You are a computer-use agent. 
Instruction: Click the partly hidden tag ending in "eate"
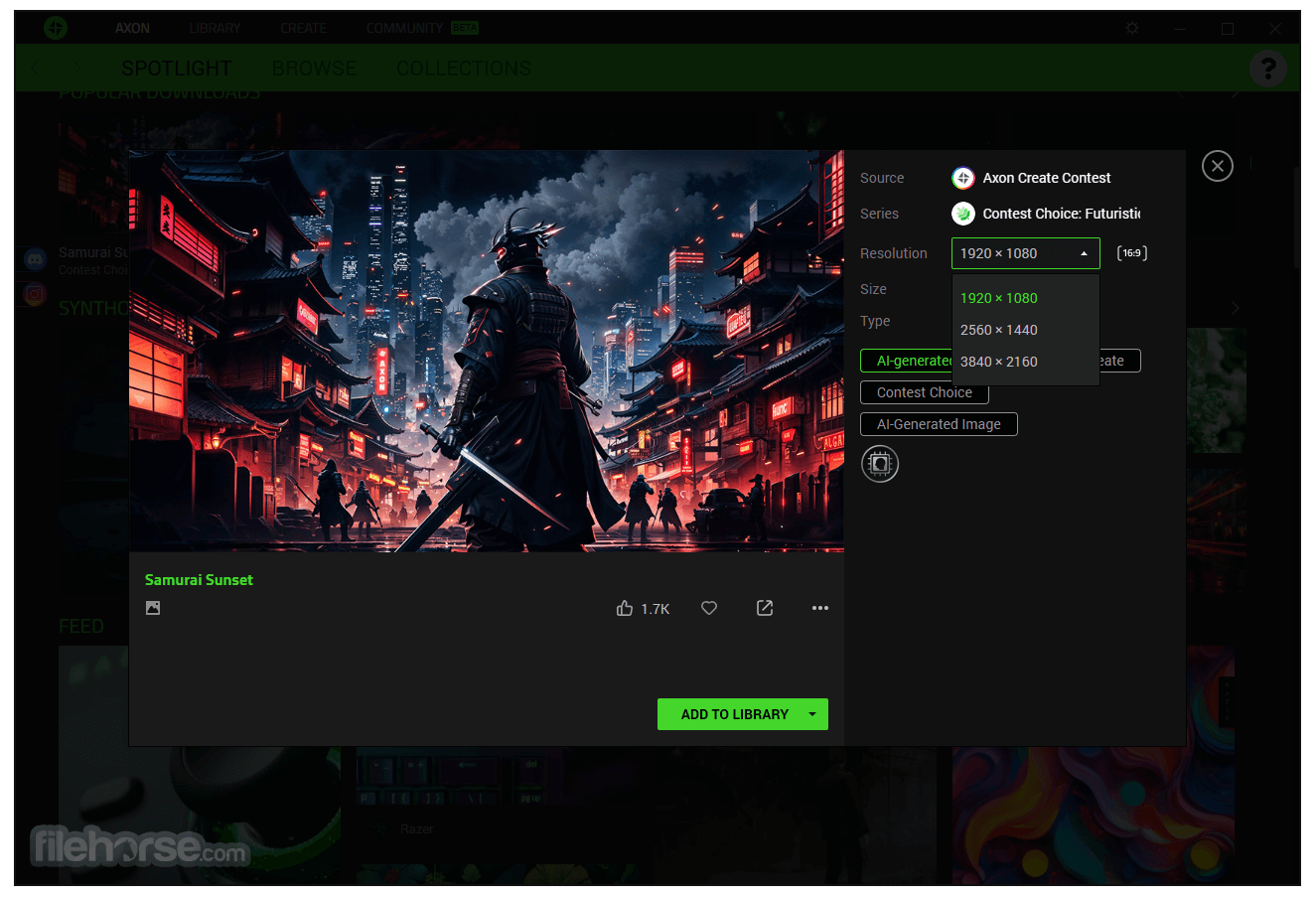pos(1120,361)
